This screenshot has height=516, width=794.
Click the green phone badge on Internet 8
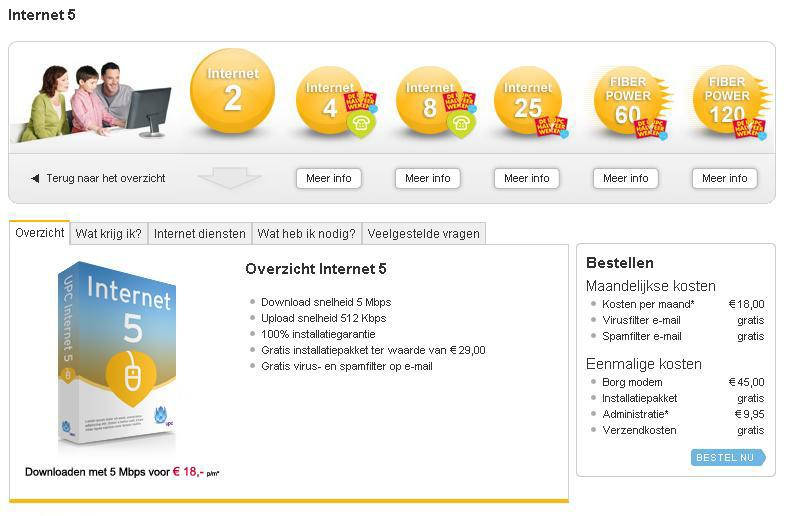(461, 123)
